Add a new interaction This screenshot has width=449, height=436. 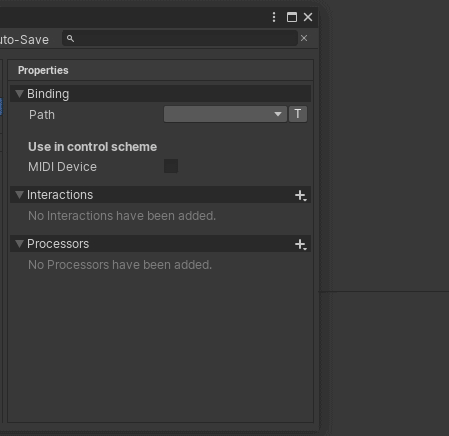301,195
